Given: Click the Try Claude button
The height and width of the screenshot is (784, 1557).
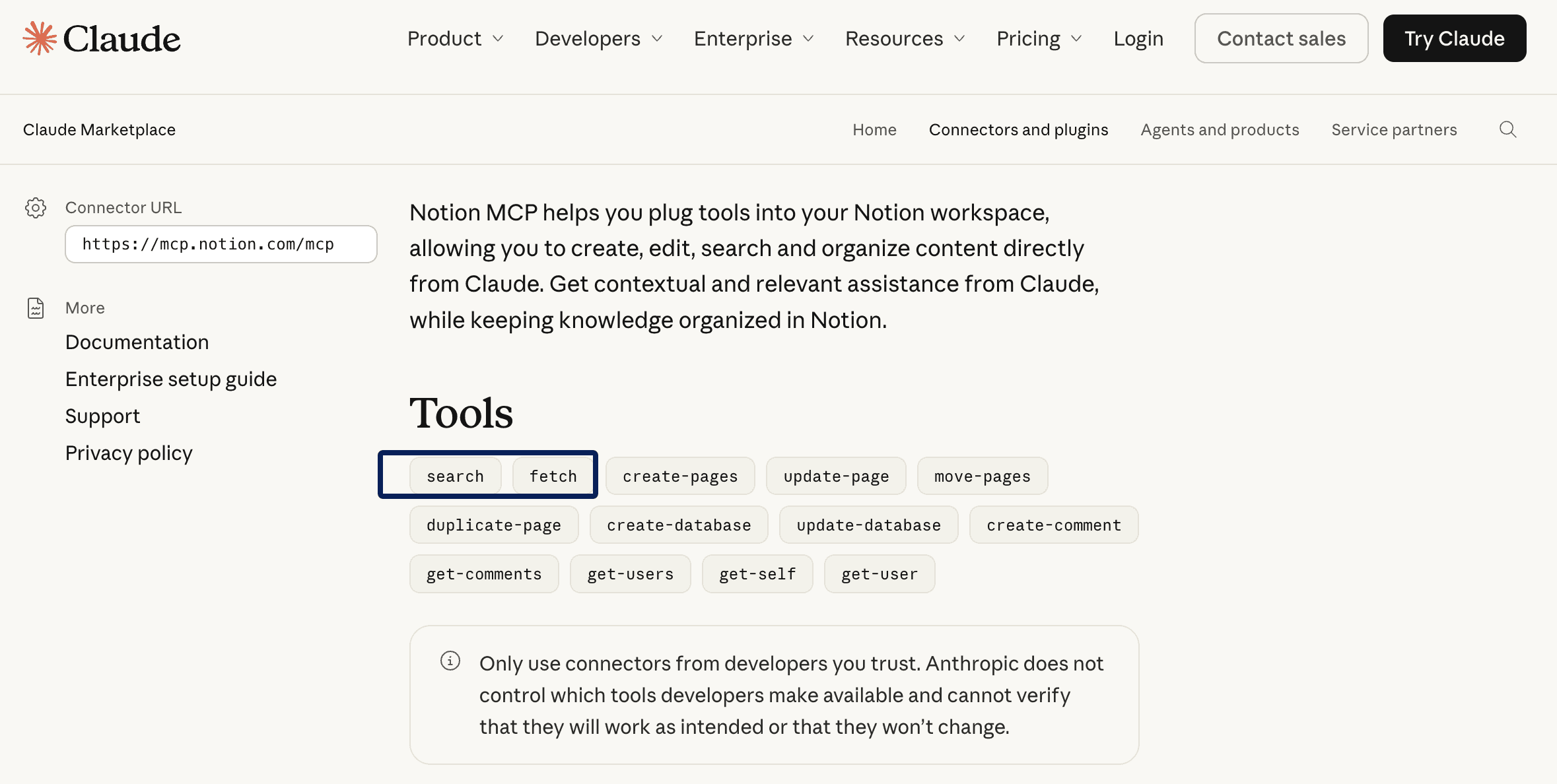Looking at the screenshot, I should pos(1454,38).
